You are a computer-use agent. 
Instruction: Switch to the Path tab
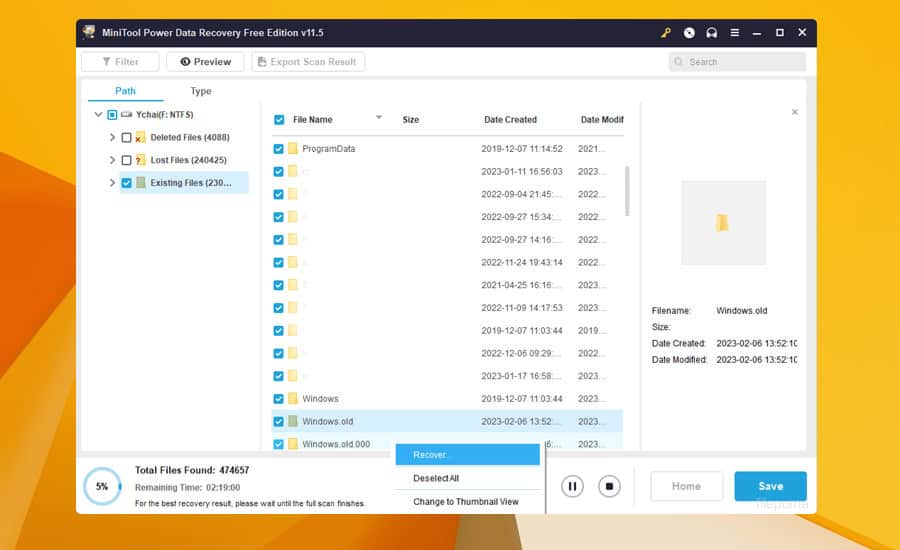pyautogui.click(x=125, y=91)
